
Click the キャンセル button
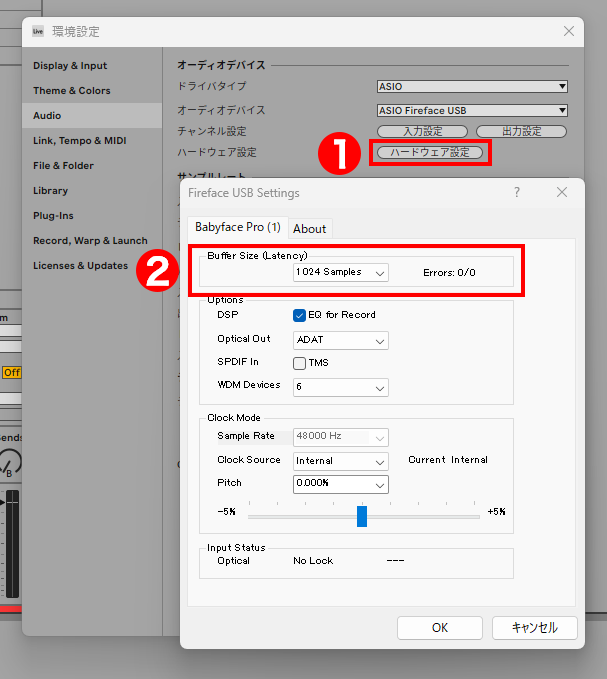click(x=534, y=628)
